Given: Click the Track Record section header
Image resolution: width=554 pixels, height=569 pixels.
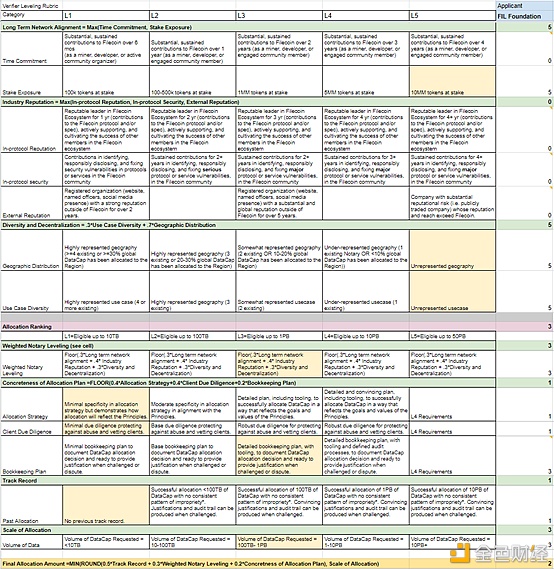Looking at the screenshot, I should tap(248, 480).
